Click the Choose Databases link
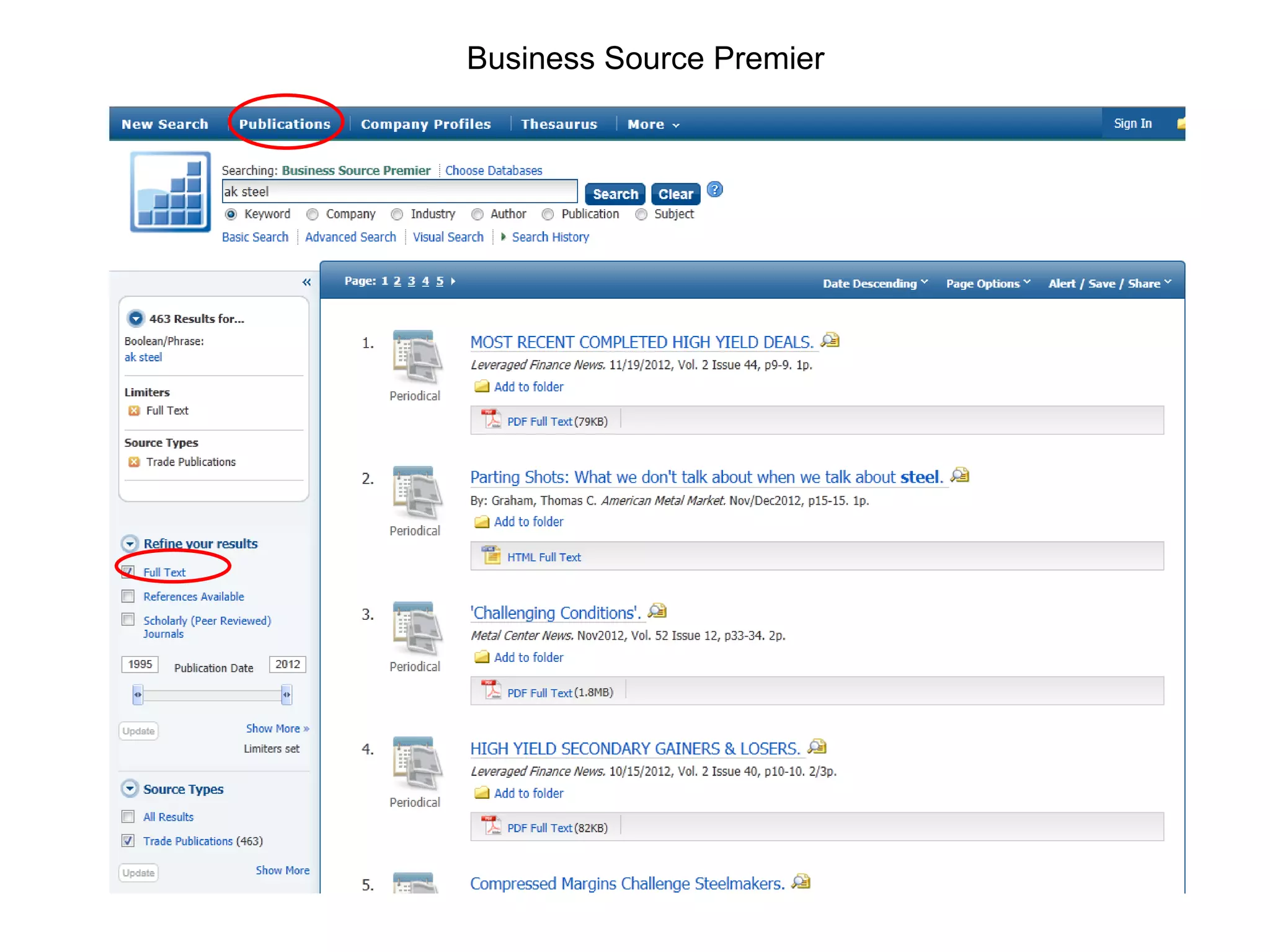 pyautogui.click(x=494, y=170)
